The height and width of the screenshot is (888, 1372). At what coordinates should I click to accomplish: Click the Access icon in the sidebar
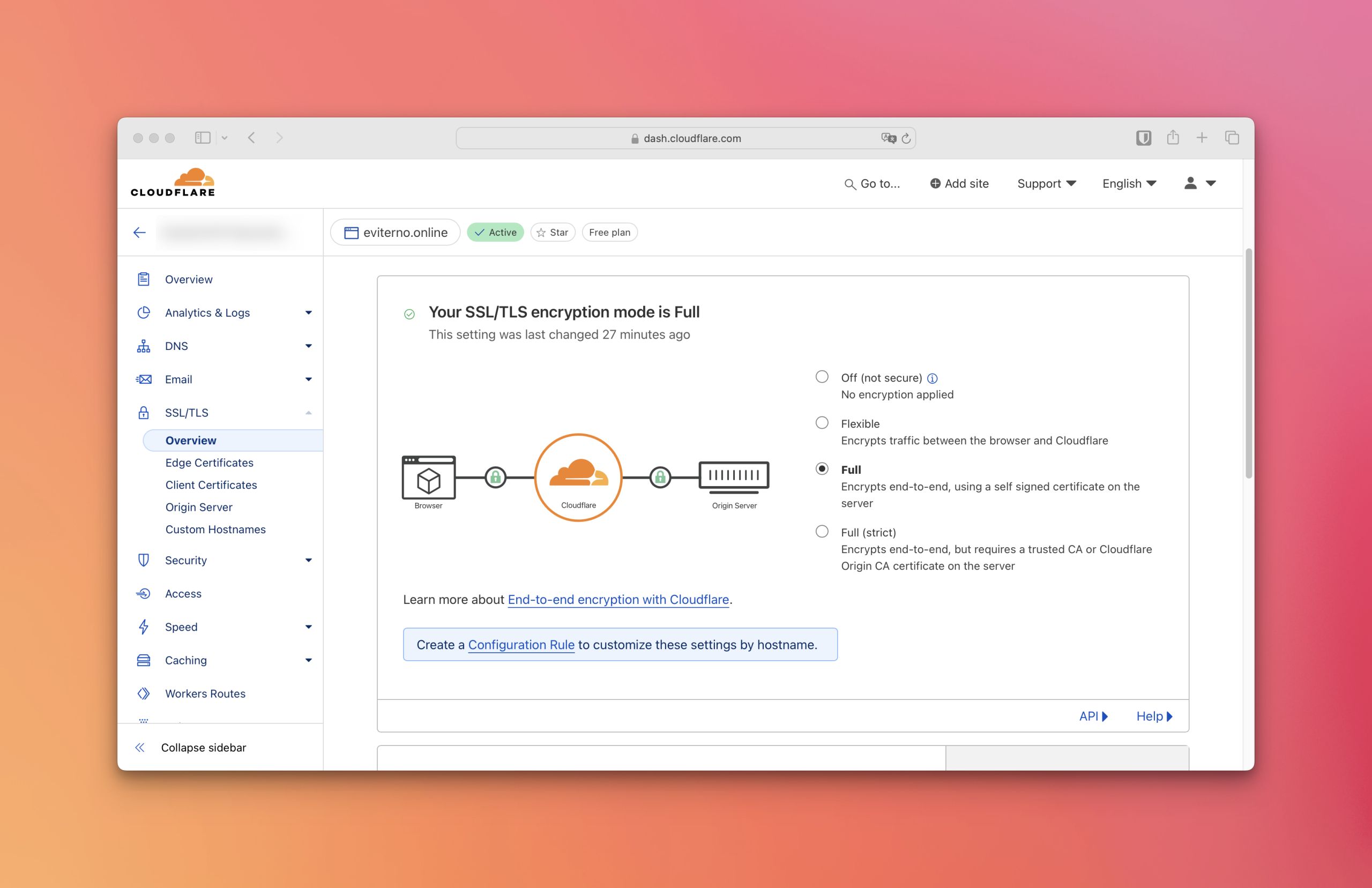144,594
